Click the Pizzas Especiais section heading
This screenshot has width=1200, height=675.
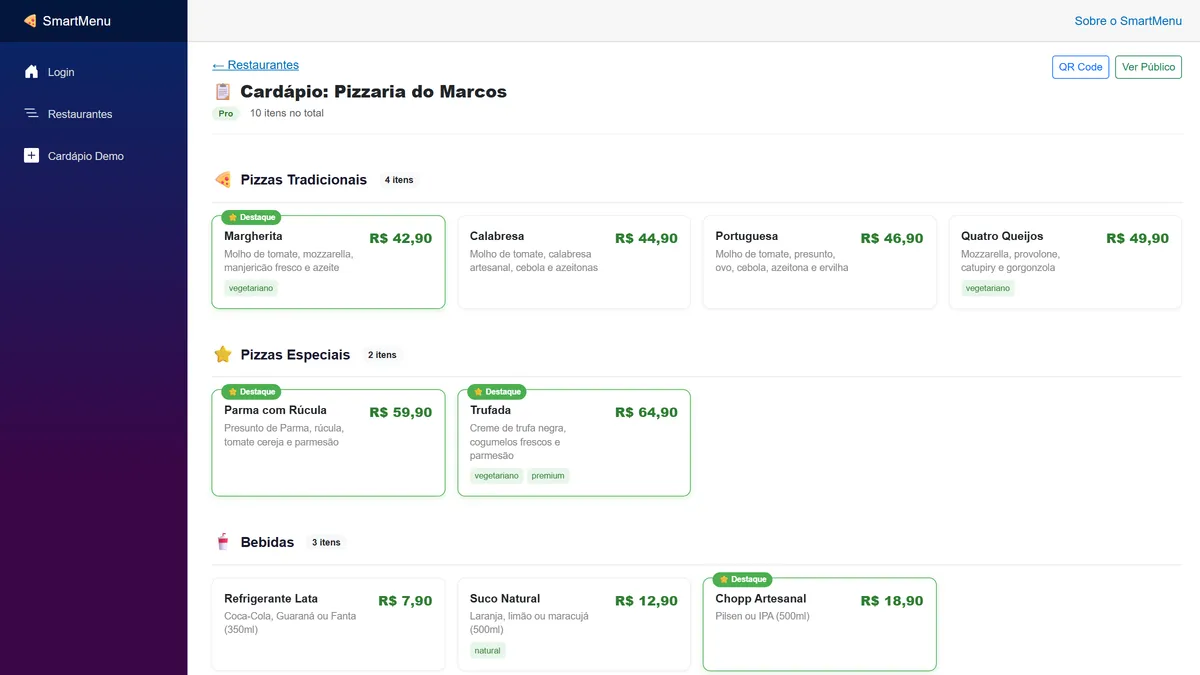296,355
